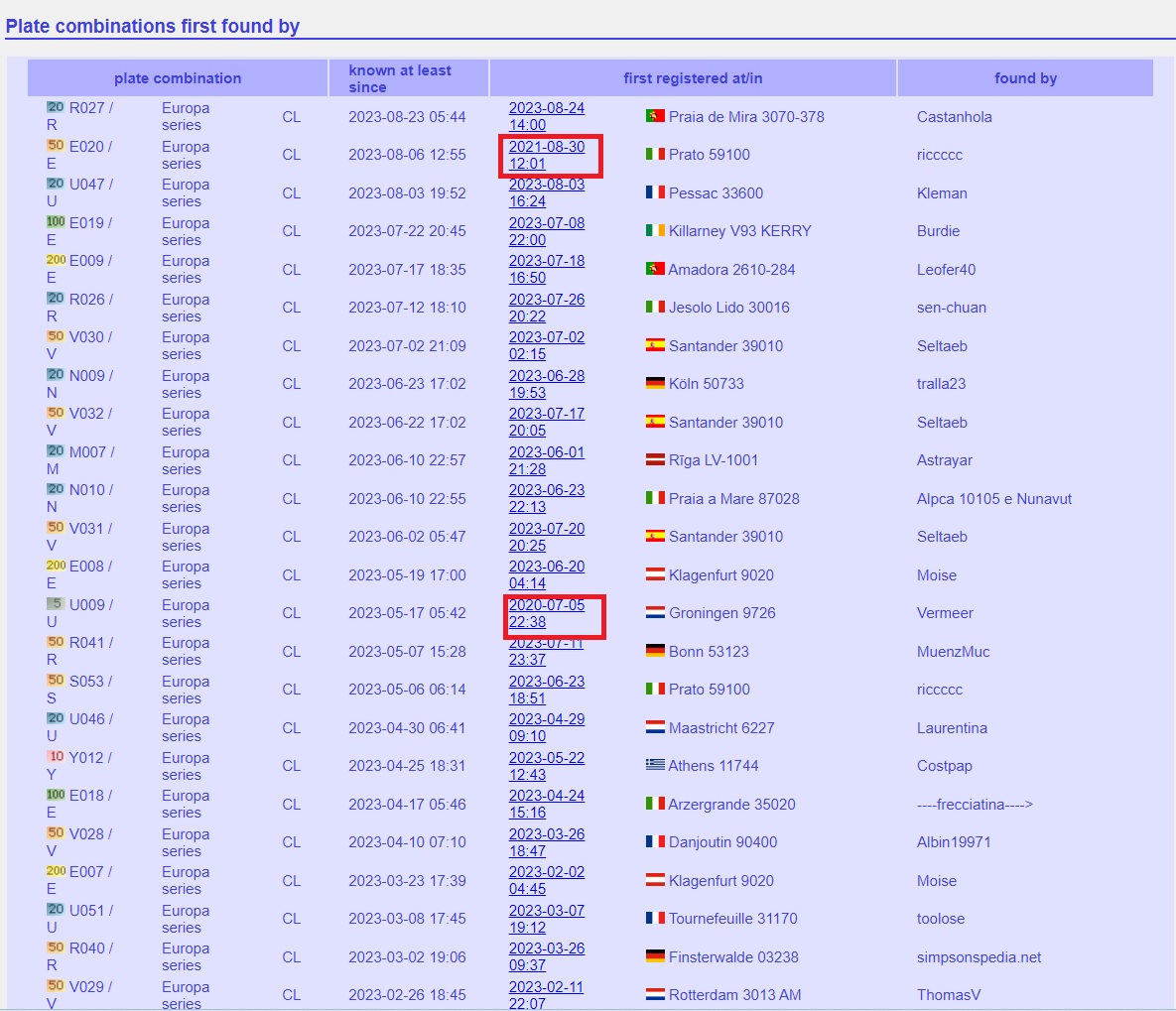
Task: Click the 'first registered at/in' column header
Action: (x=693, y=78)
